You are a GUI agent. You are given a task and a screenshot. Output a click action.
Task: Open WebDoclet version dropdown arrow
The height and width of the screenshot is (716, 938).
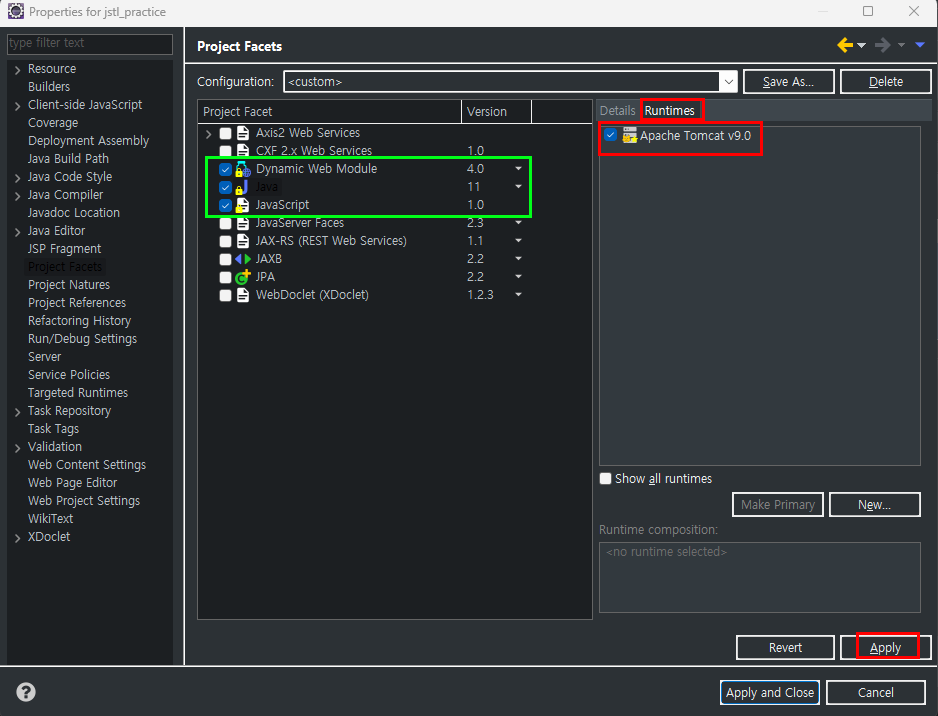pyautogui.click(x=519, y=294)
